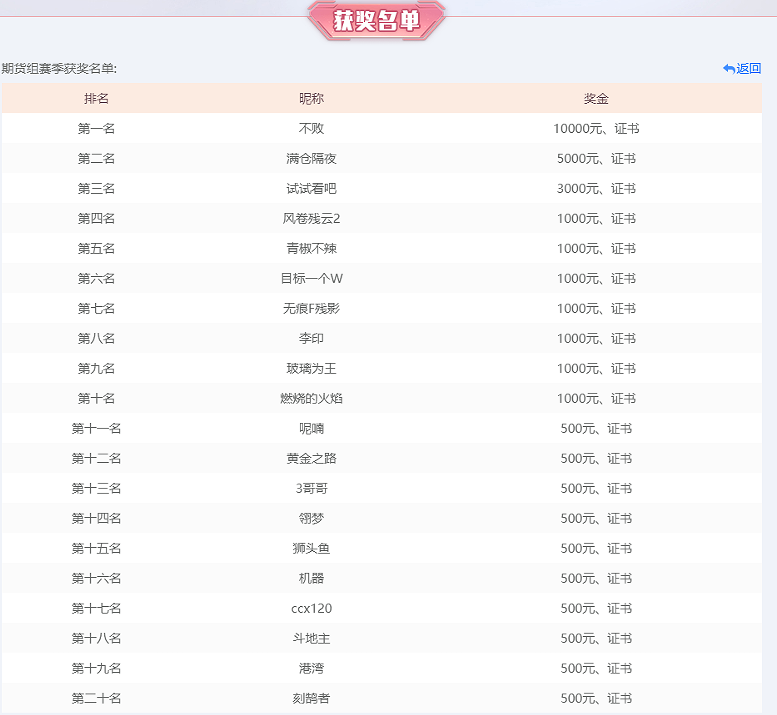Click the 3000元、证书 prize cell

(x=596, y=189)
